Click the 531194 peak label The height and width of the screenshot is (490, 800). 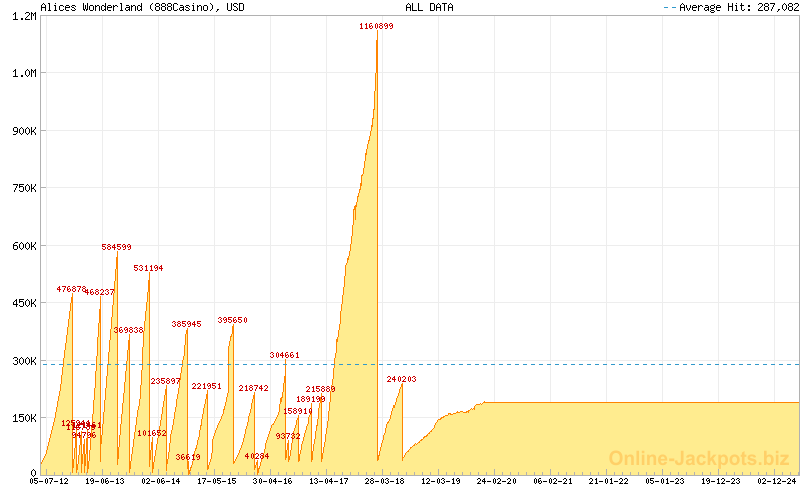coord(148,268)
